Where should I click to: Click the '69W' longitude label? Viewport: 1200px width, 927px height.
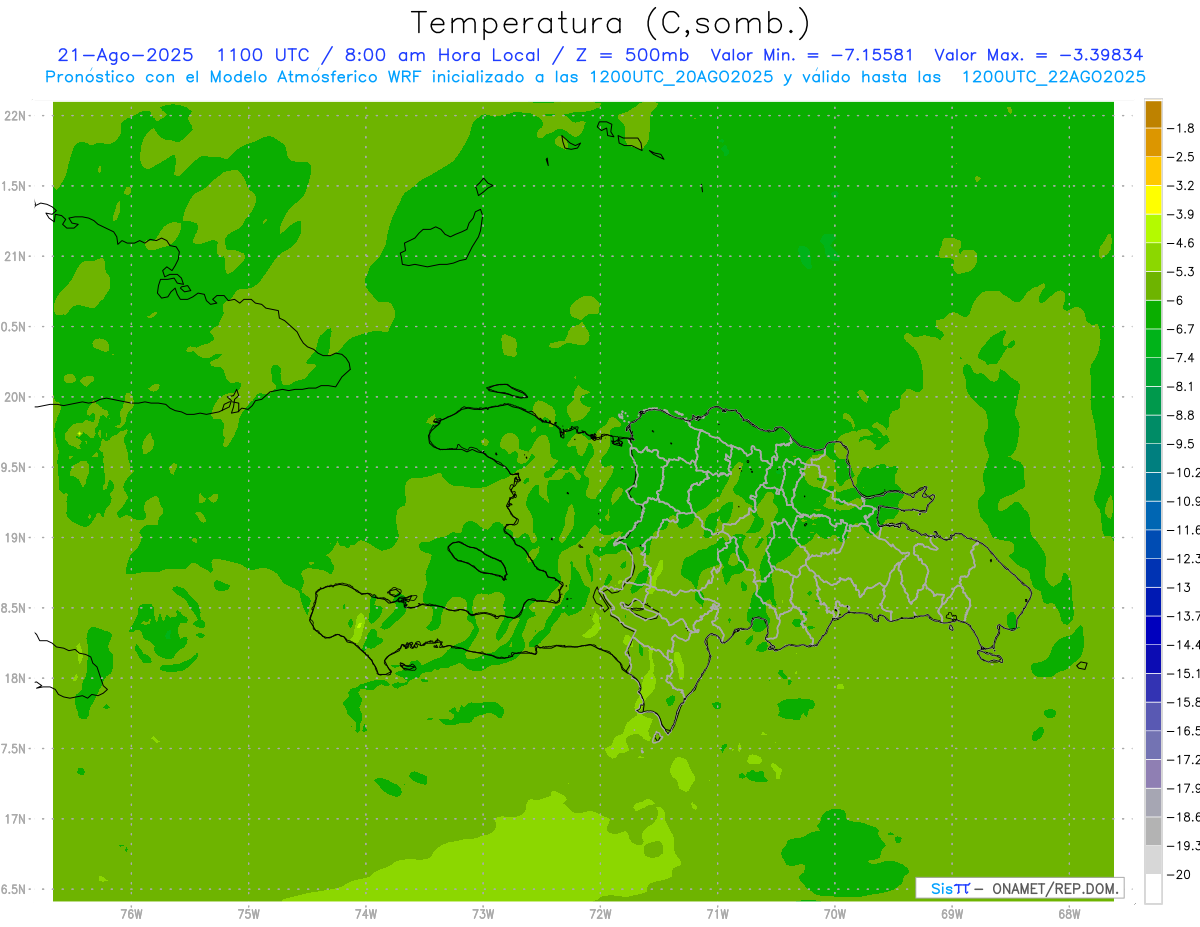(951, 914)
